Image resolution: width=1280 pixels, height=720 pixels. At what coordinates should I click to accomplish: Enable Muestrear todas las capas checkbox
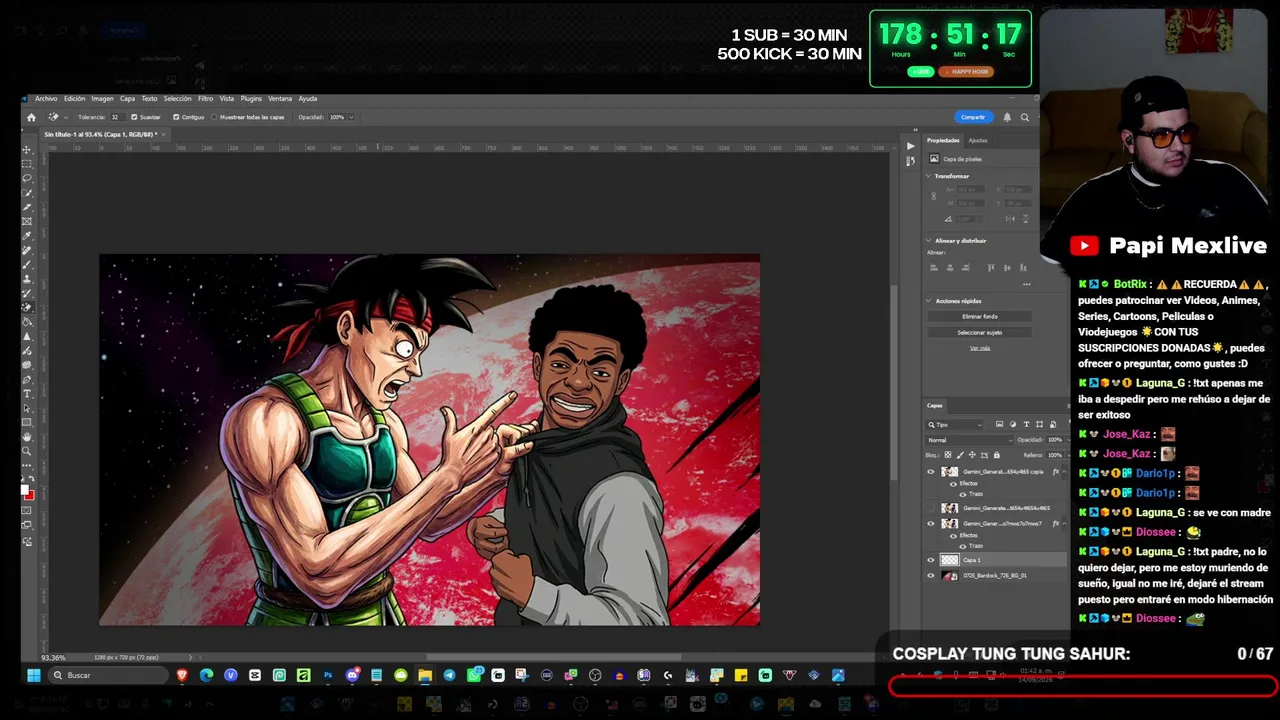click(213, 117)
